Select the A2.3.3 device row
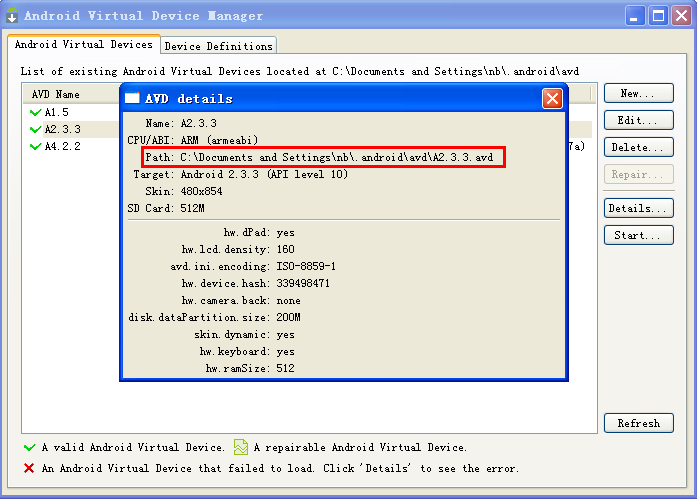This screenshot has width=697, height=499. pyautogui.click(x=71, y=129)
